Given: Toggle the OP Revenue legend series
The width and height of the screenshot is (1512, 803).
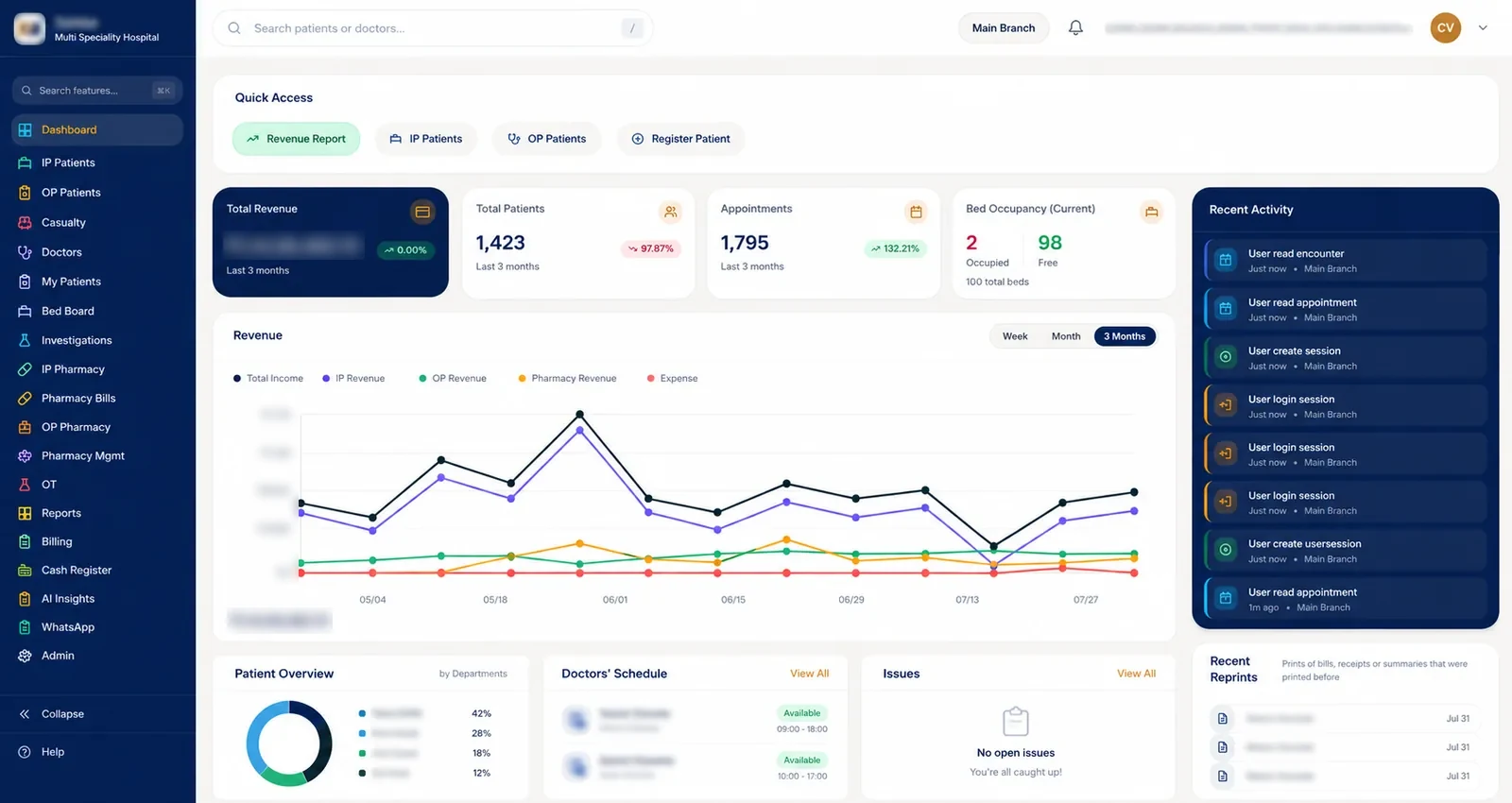Looking at the screenshot, I should [x=453, y=378].
